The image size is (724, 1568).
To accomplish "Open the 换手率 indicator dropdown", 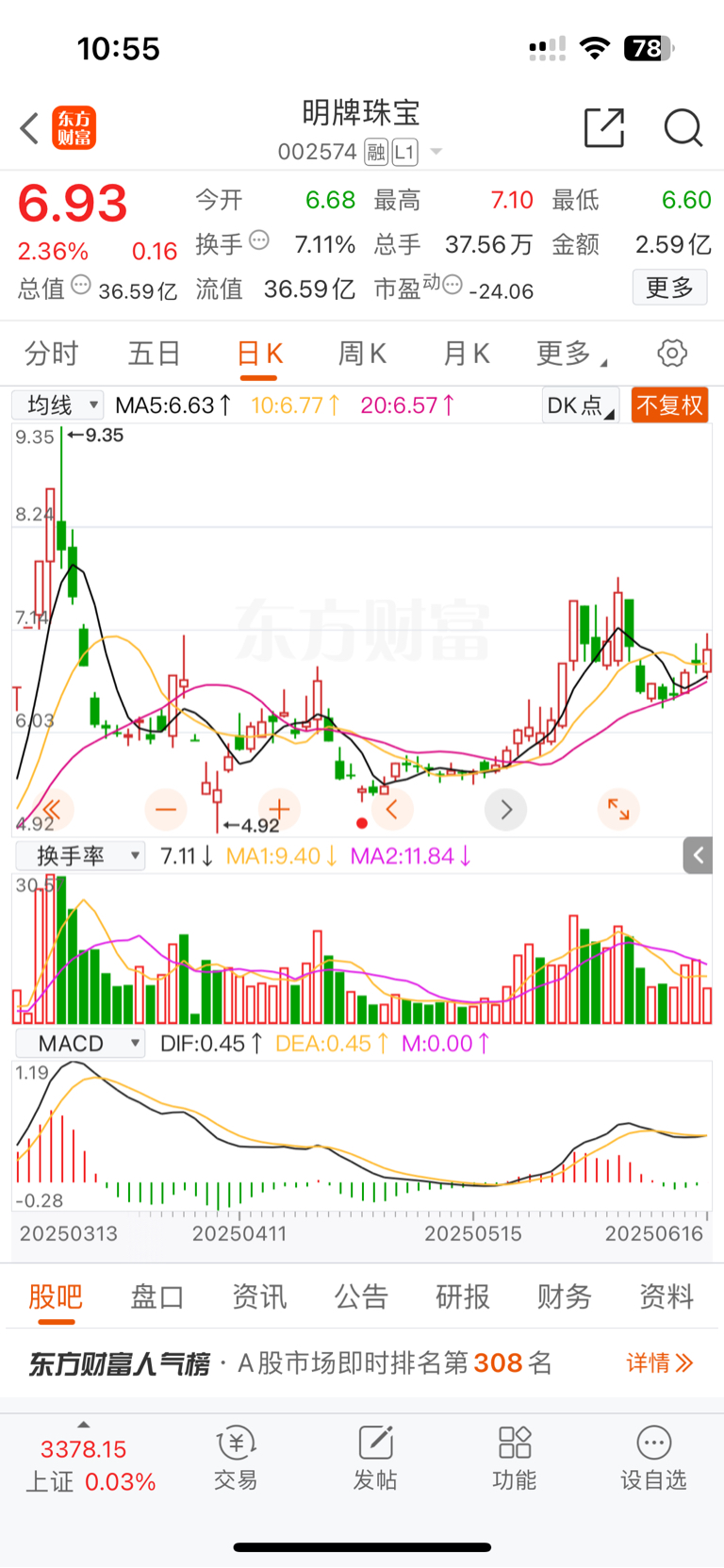I will click(79, 855).
